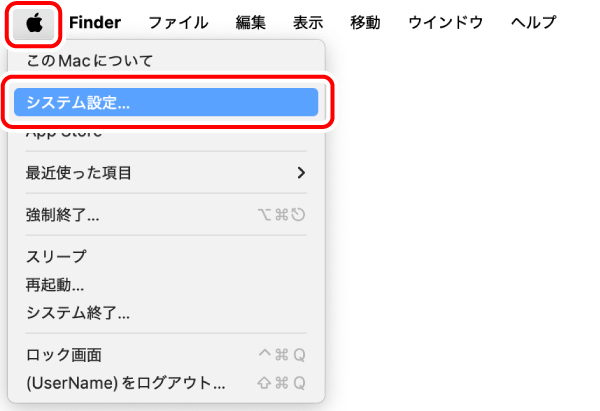Open the 表示 menu
This screenshot has width=600, height=411.
(308, 23)
